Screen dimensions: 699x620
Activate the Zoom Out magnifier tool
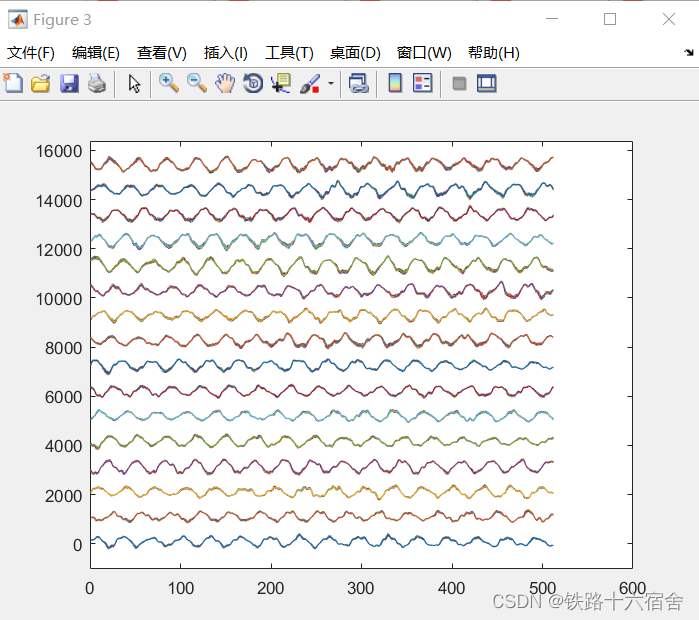[x=197, y=83]
